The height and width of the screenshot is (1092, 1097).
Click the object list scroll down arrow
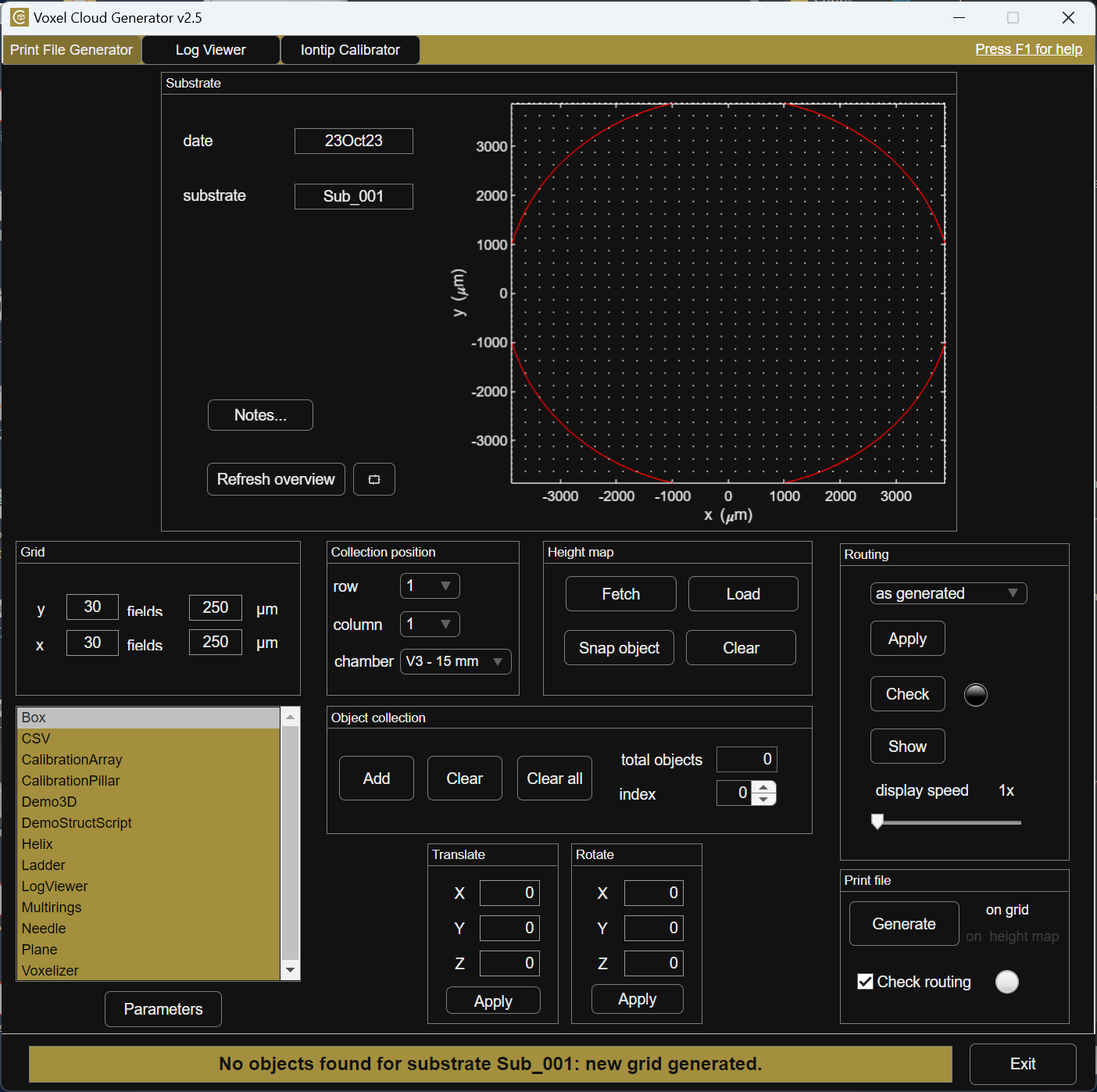(x=290, y=970)
